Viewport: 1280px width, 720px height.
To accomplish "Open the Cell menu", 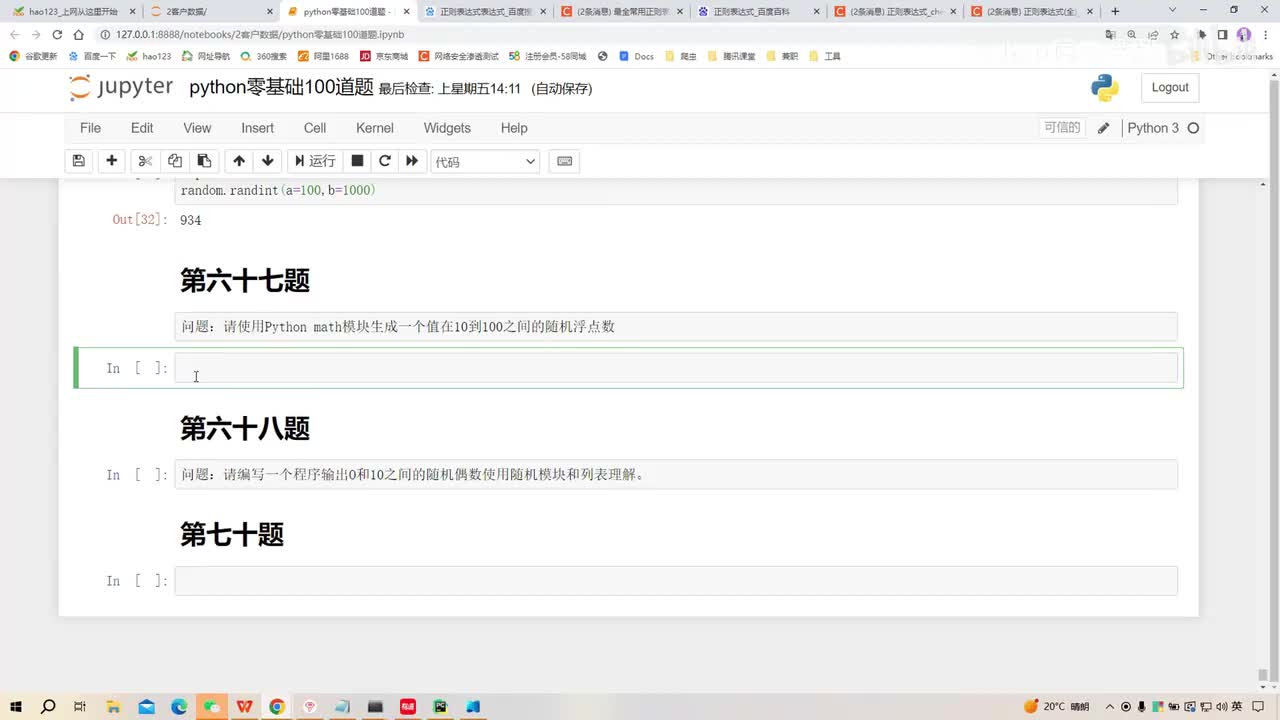I will point(315,128).
